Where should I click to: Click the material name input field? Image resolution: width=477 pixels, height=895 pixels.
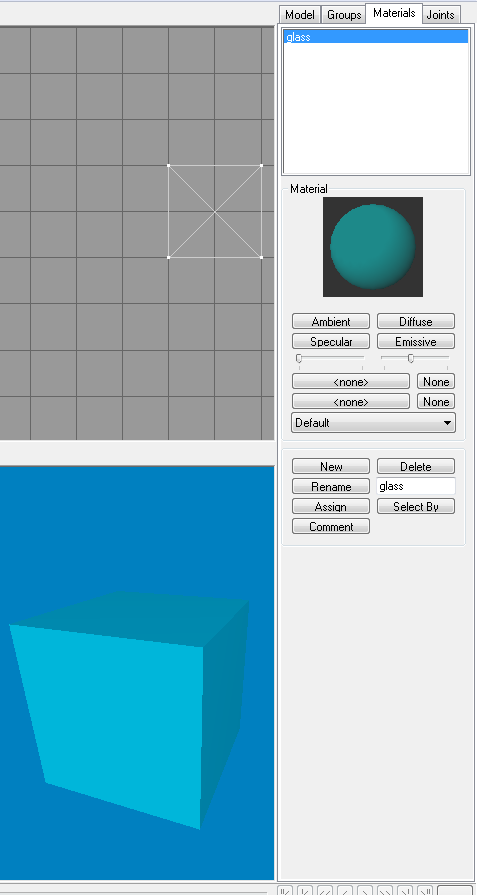(416, 486)
